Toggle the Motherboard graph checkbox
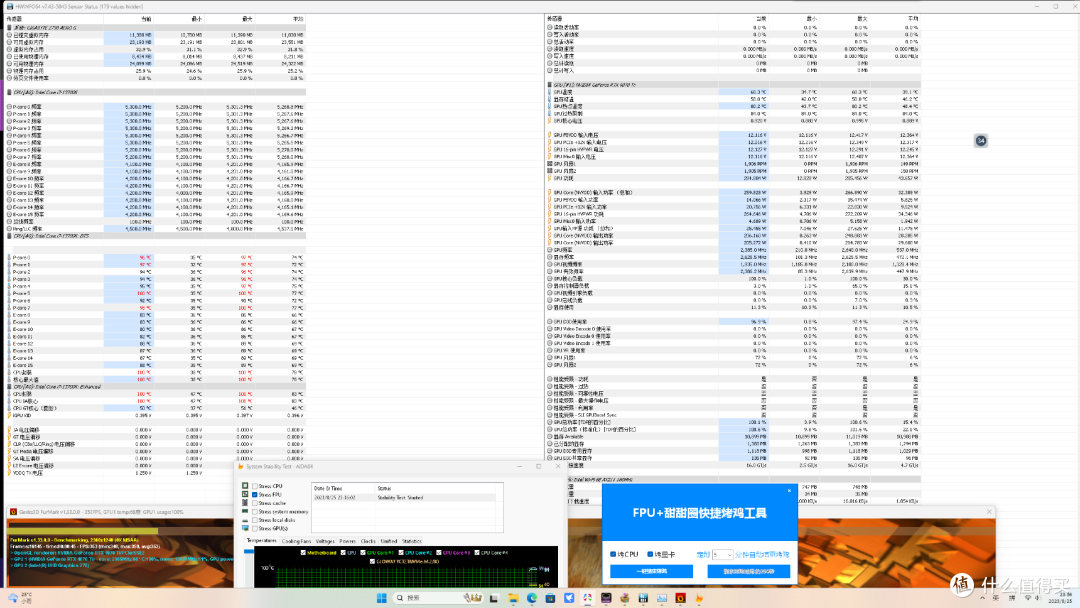 click(x=303, y=552)
